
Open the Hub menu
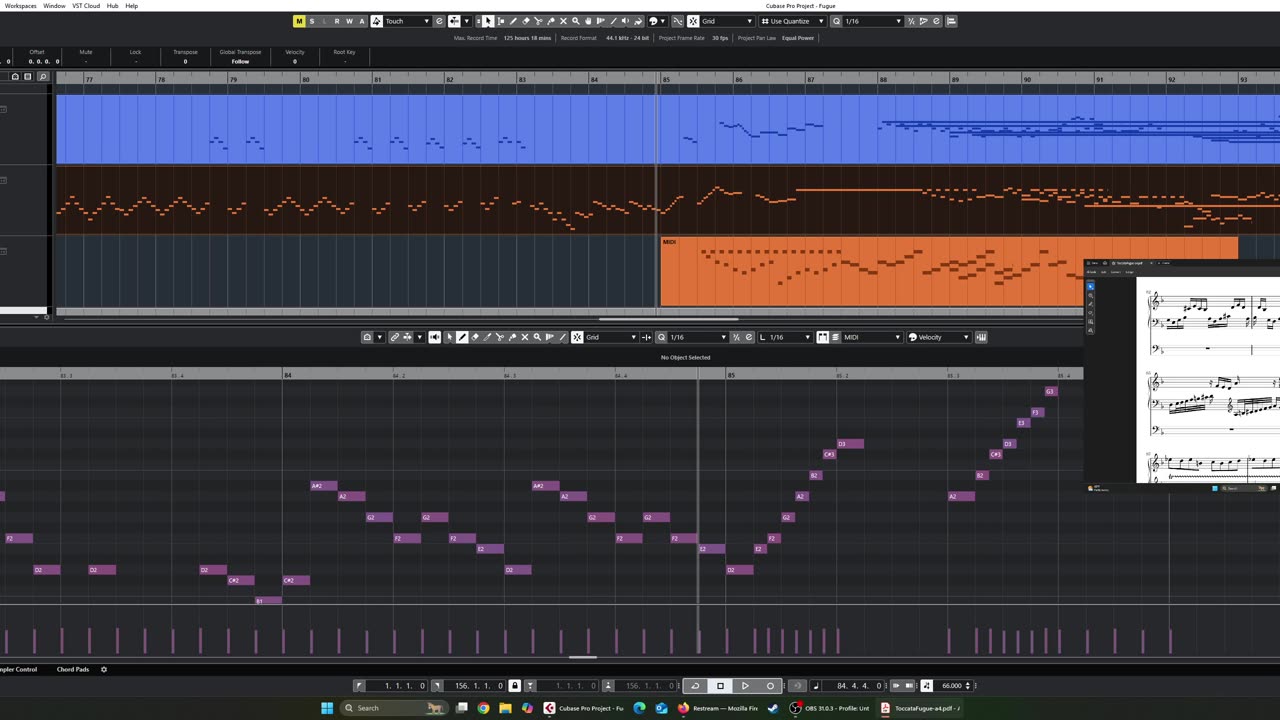click(x=112, y=6)
